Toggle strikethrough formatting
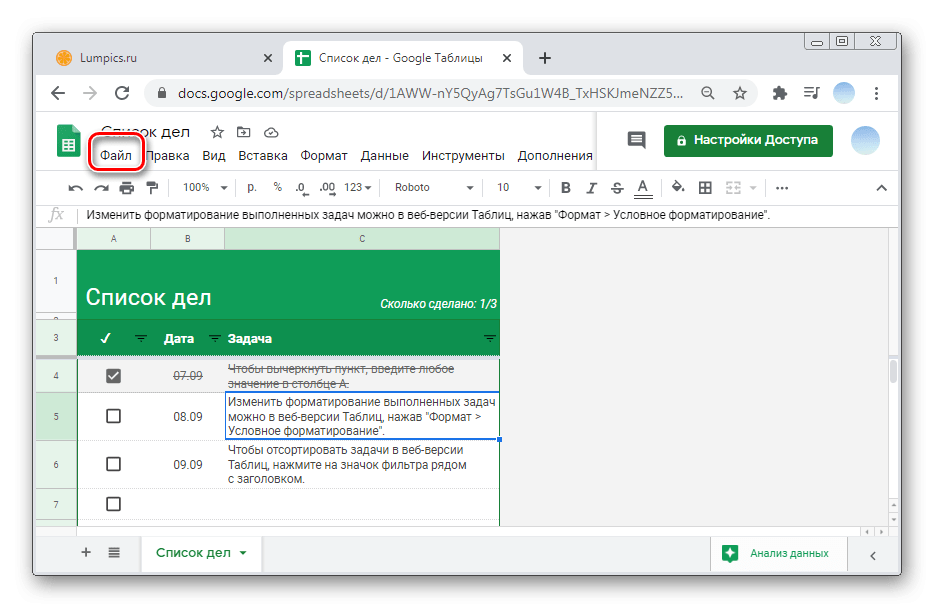This screenshot has height=608, width=934. pyautogui.click(x=617, y=188)
